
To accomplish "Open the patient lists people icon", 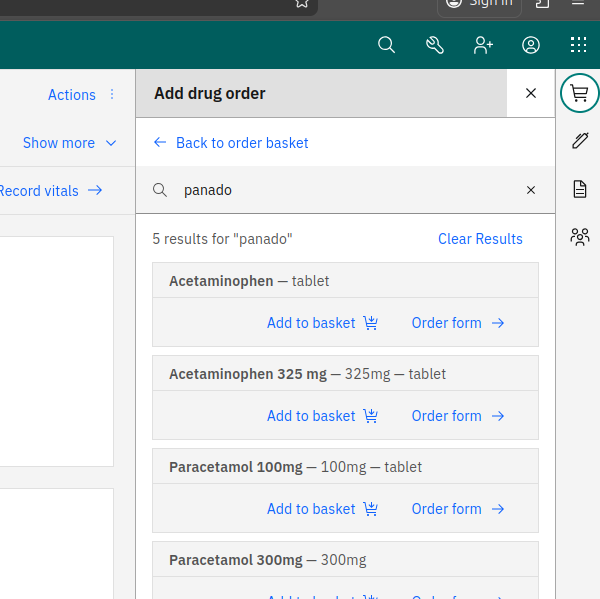I will (x=579, y=237).
